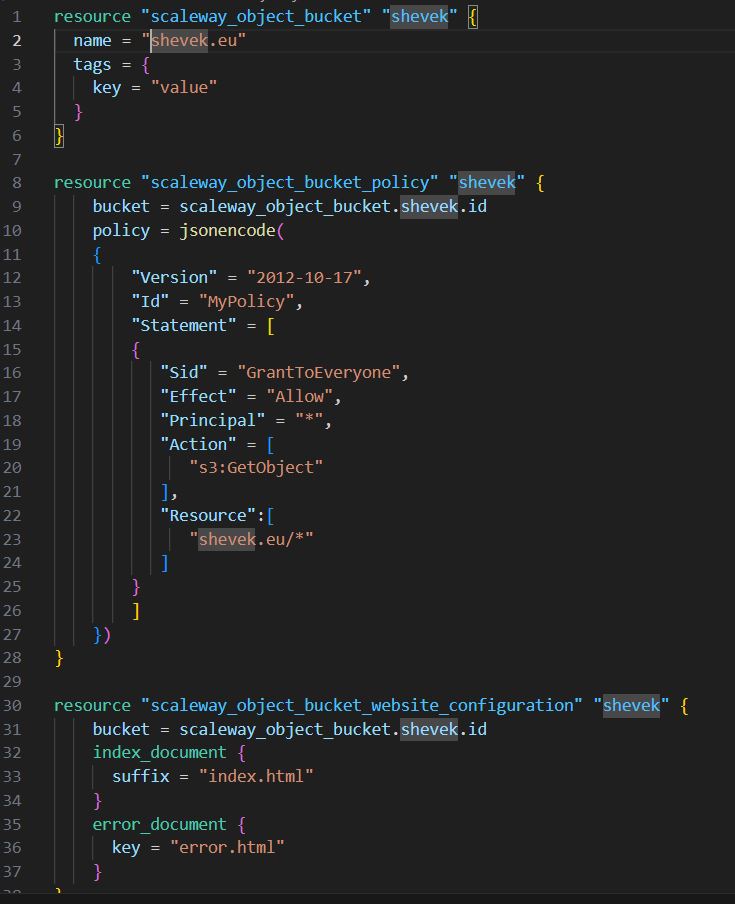Click the "index.html" suffix value
This screenshot has width=735, height=904.
point(256,777)
